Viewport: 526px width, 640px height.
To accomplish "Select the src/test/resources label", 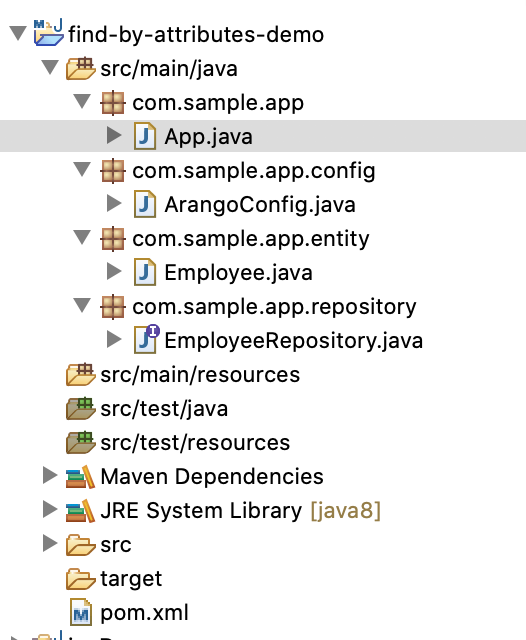I will 195,443.
